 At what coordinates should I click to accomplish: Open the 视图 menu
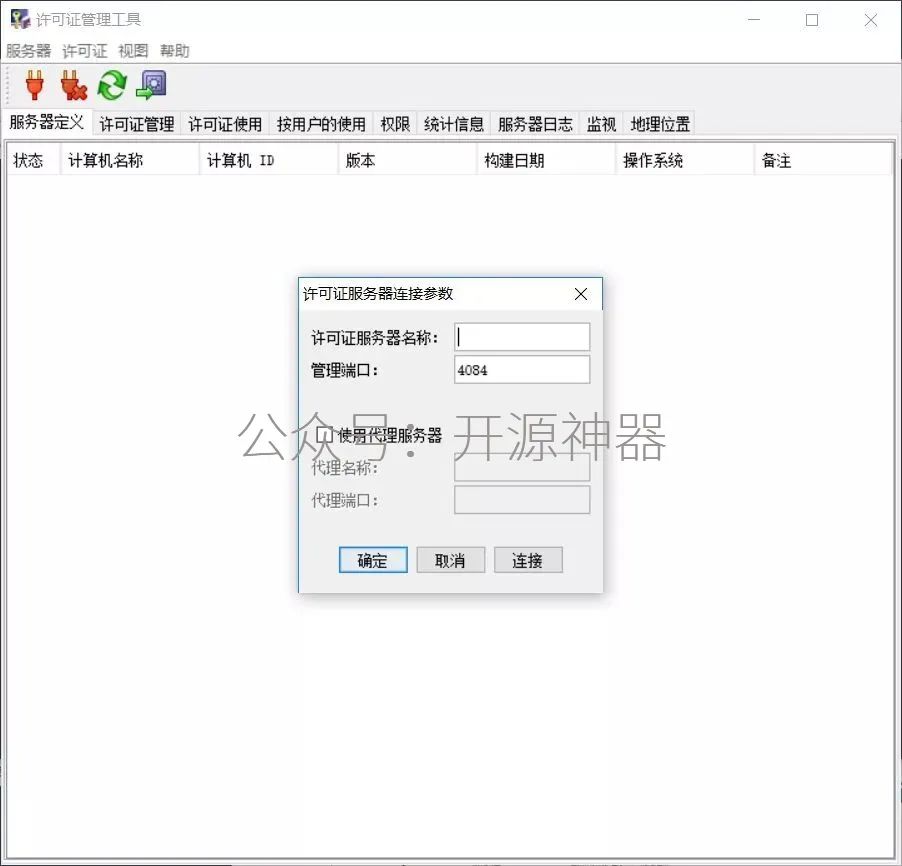click(133, 51)
